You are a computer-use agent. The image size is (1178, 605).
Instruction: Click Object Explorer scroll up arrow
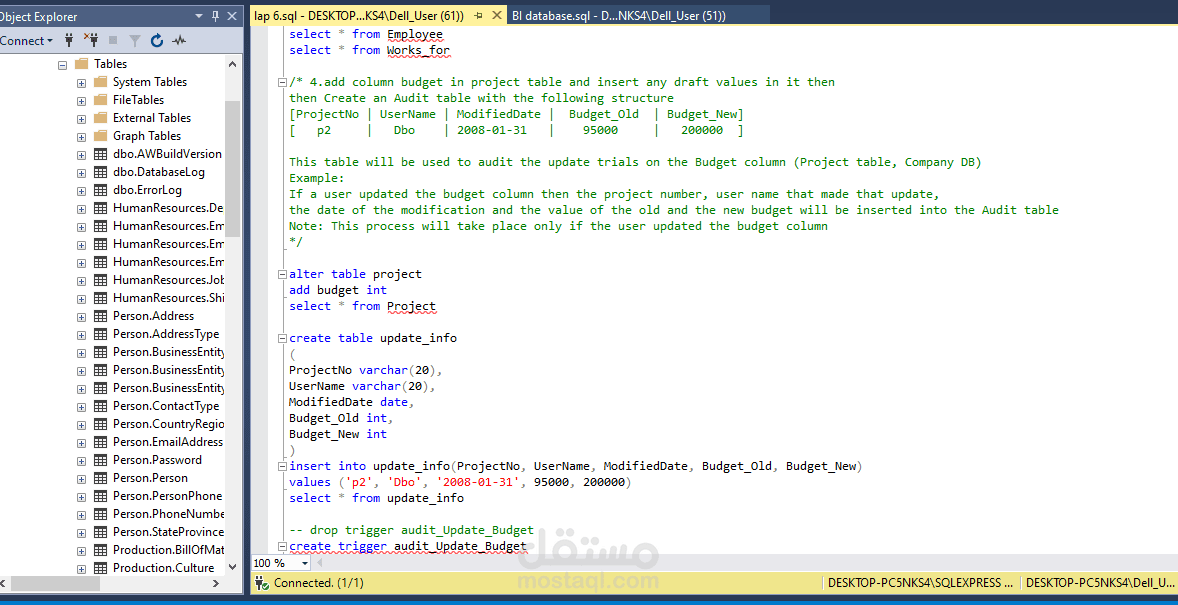pyautogui.click(x=232, y=64)
